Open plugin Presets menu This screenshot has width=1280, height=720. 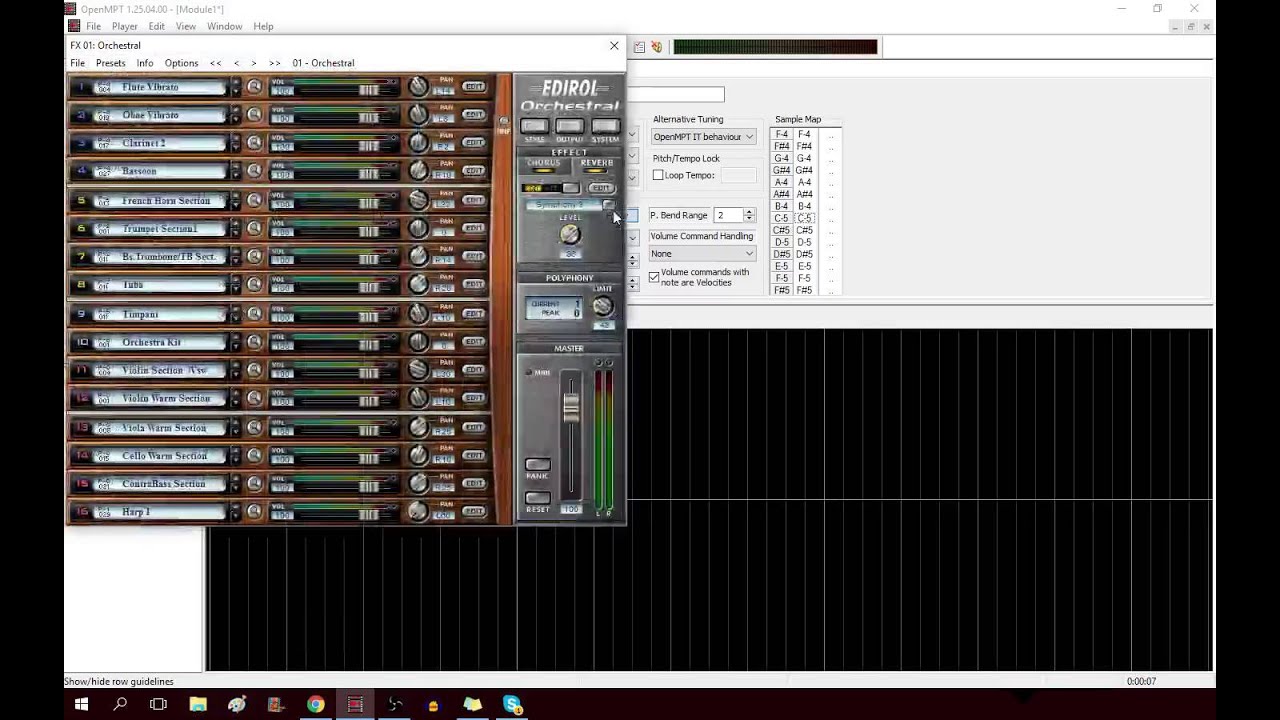pos(110,63)
